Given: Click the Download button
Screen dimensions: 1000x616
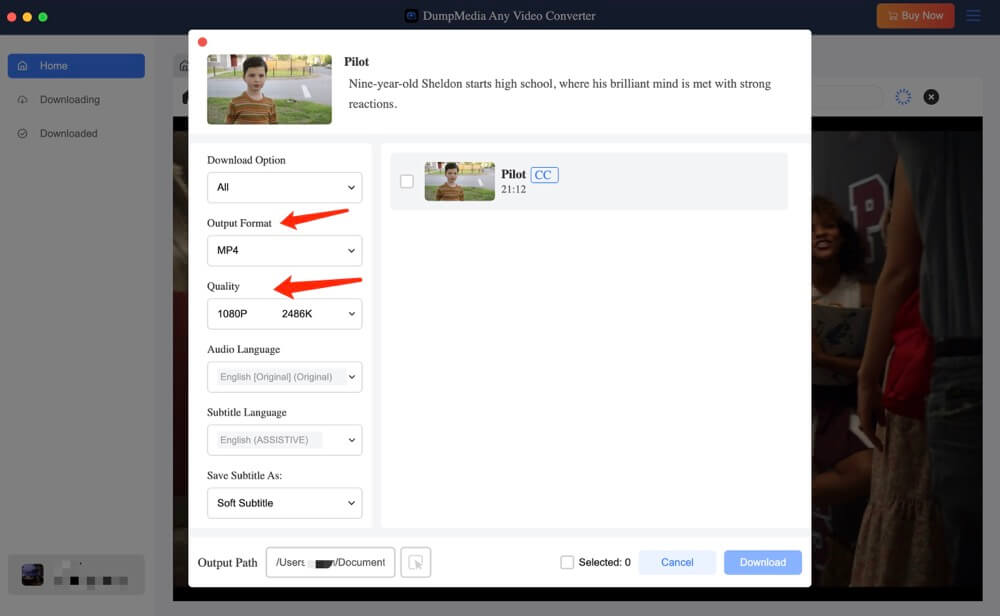Looking at the screenshot, I should point(763,562).
